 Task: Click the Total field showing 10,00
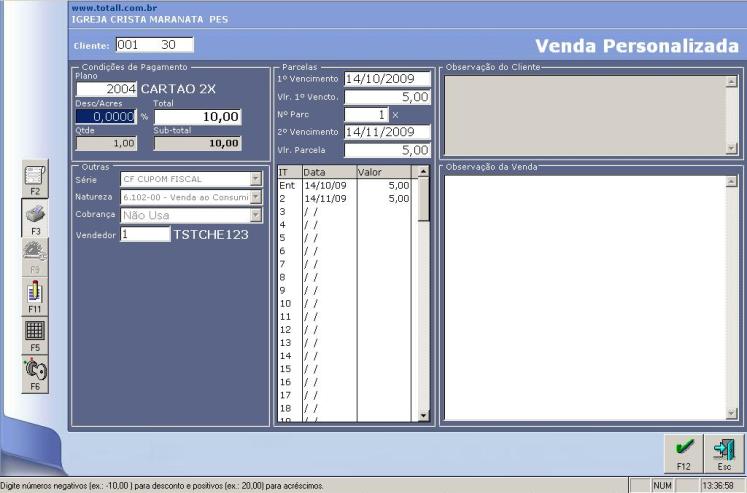pos(198,117)
